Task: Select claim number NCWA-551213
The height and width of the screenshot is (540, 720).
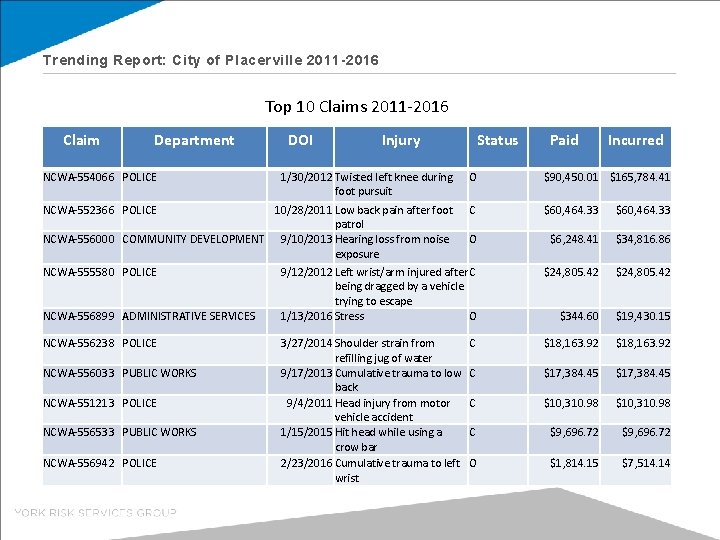Action: (x=79, y=403)
